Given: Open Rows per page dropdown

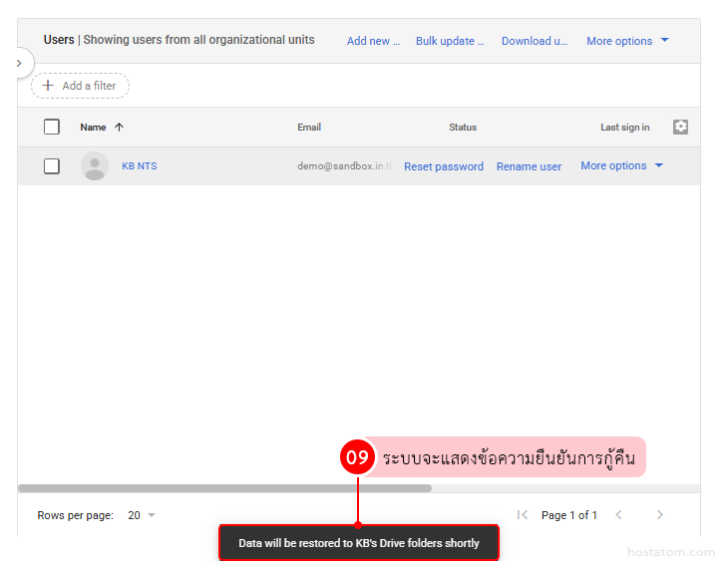Looking at the screenshot, I should click(x=142, y=515).
